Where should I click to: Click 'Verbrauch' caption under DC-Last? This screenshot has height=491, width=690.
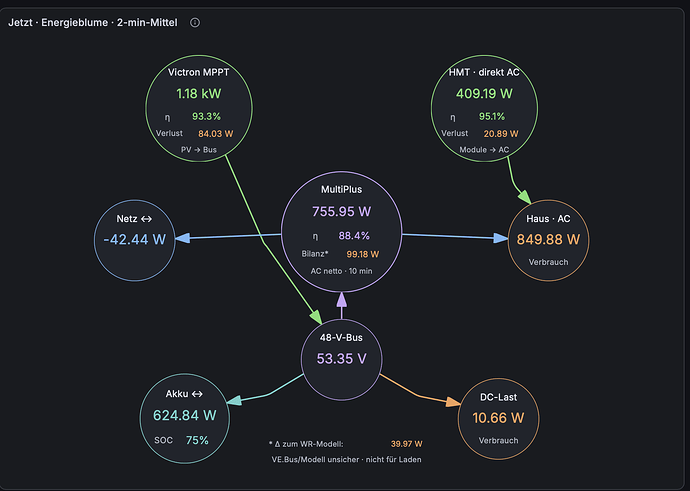click(499, 441)
